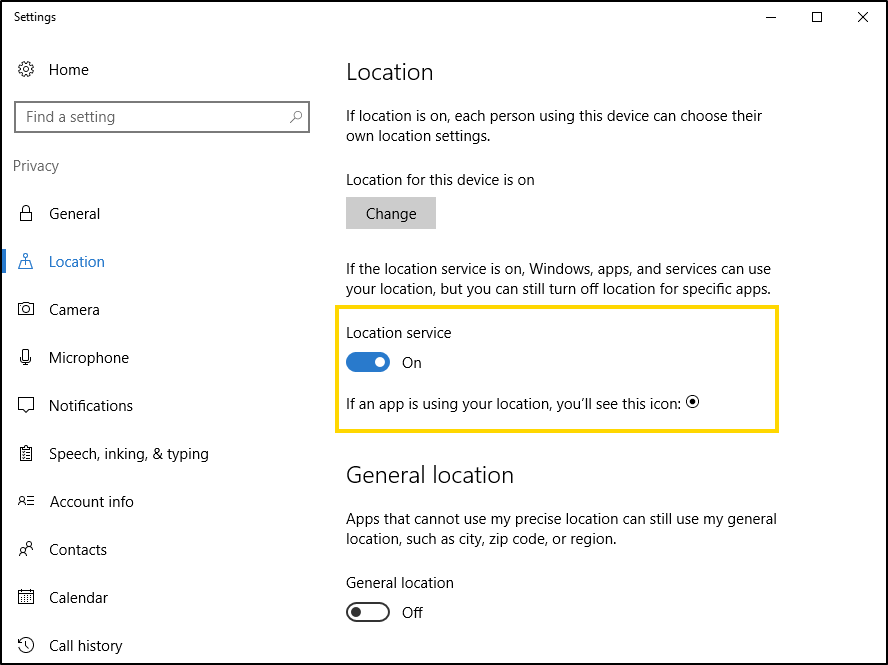Click the Change button
888x665 pixels.
391,213
